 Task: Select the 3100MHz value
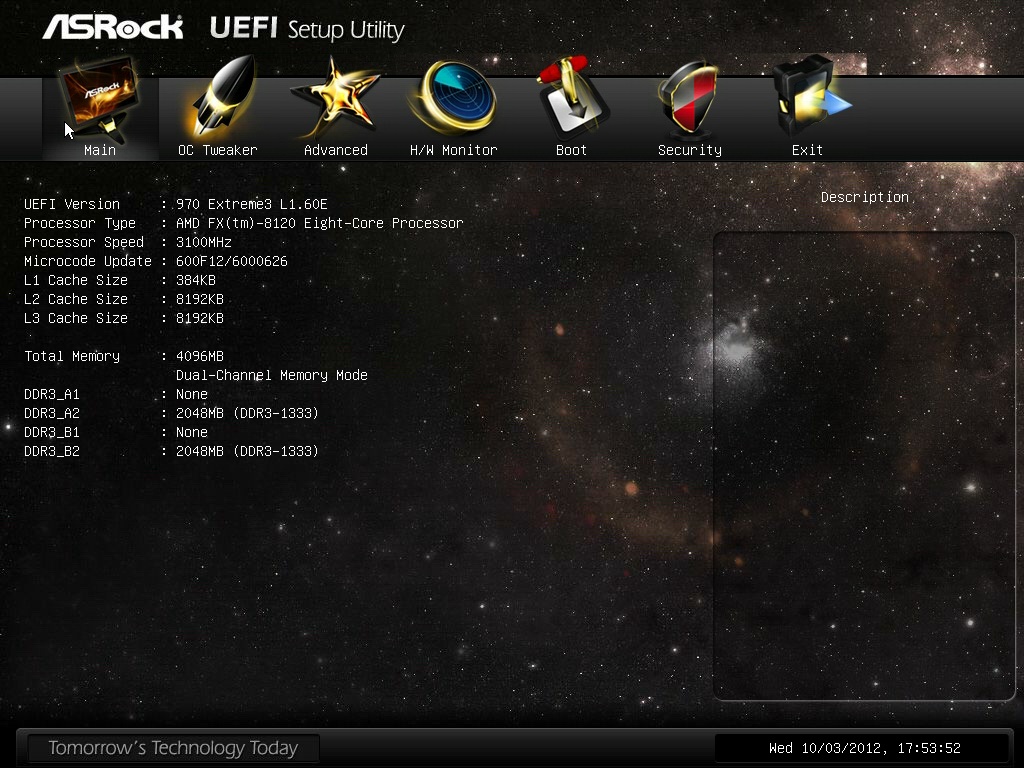click(x=204, y=242)
